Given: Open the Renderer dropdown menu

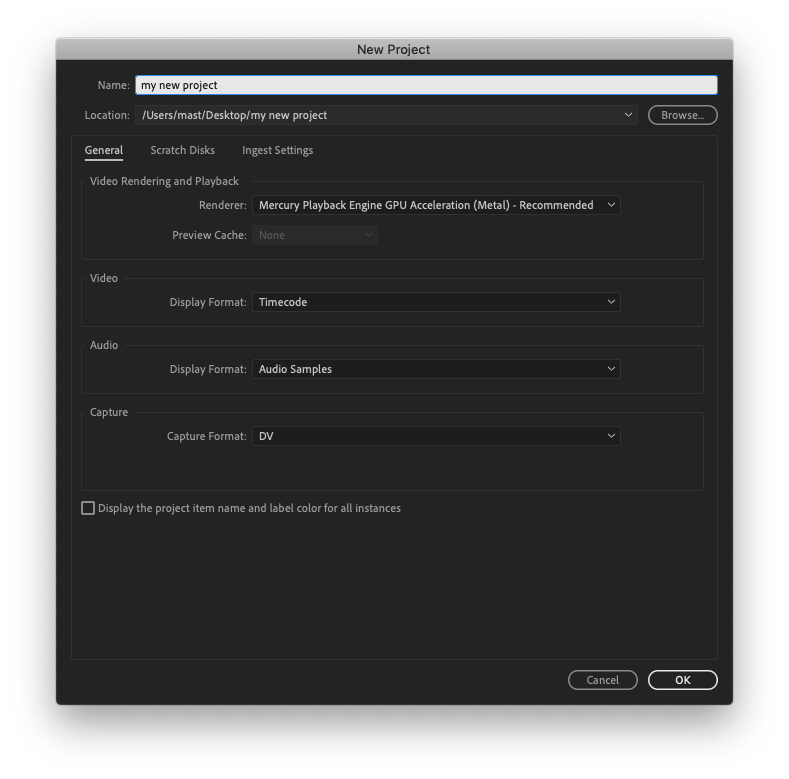Looking at the screenshot, I should (x=435, y=205).
